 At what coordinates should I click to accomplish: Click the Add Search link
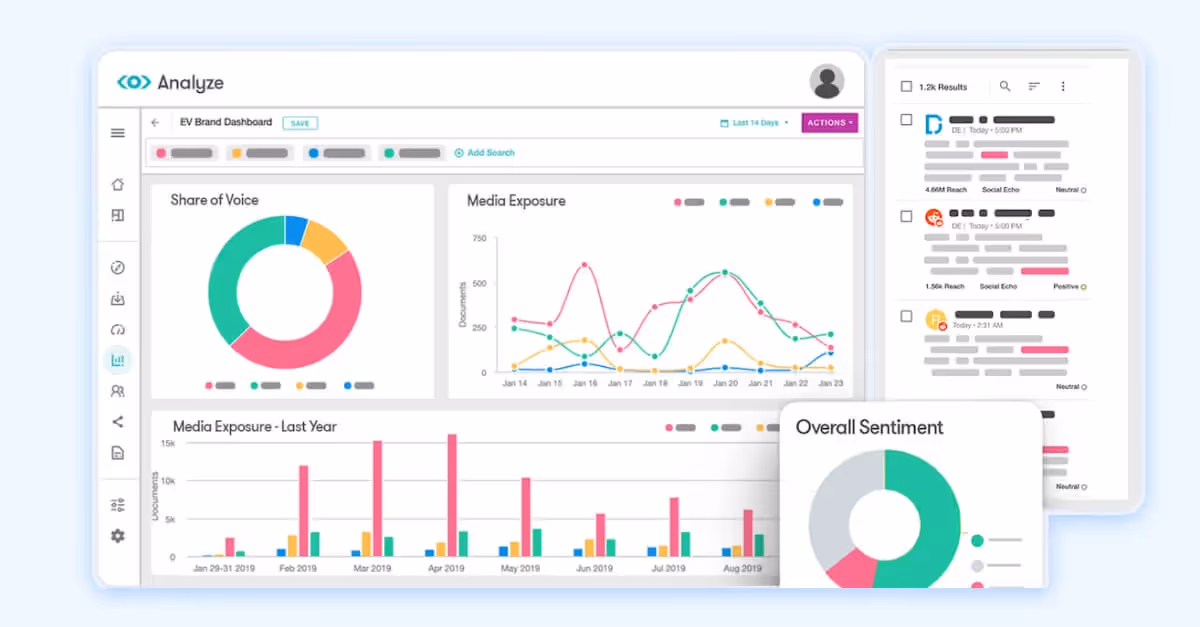coord(484,152)
